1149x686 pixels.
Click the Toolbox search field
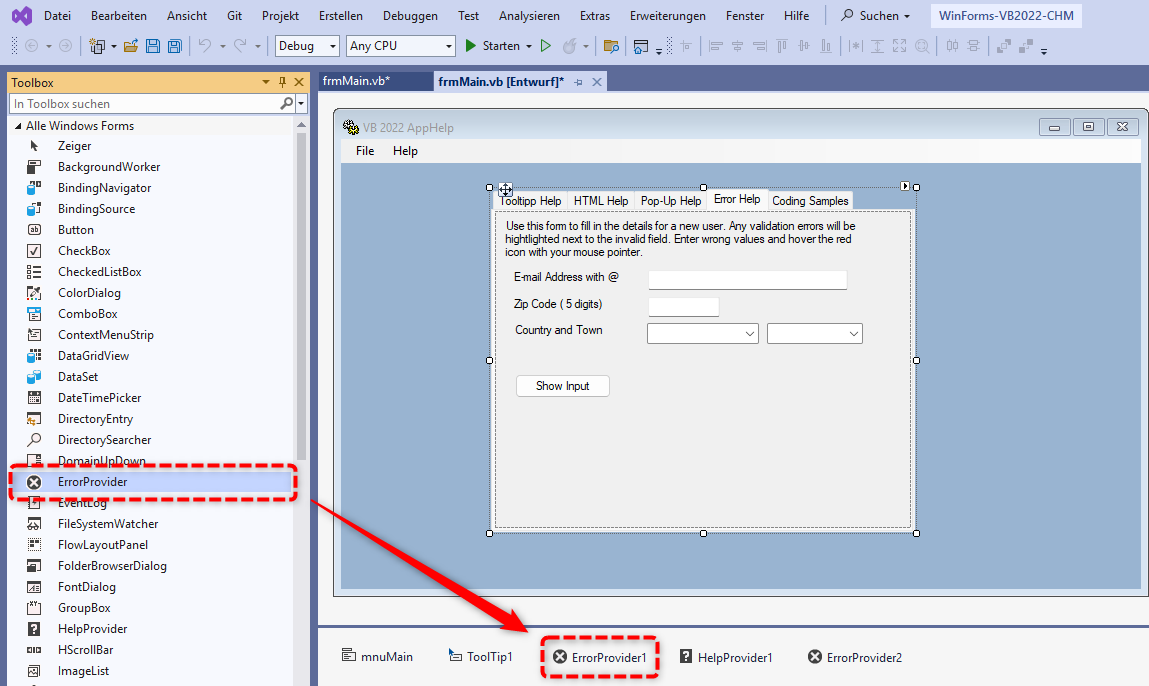click(145, 104)
